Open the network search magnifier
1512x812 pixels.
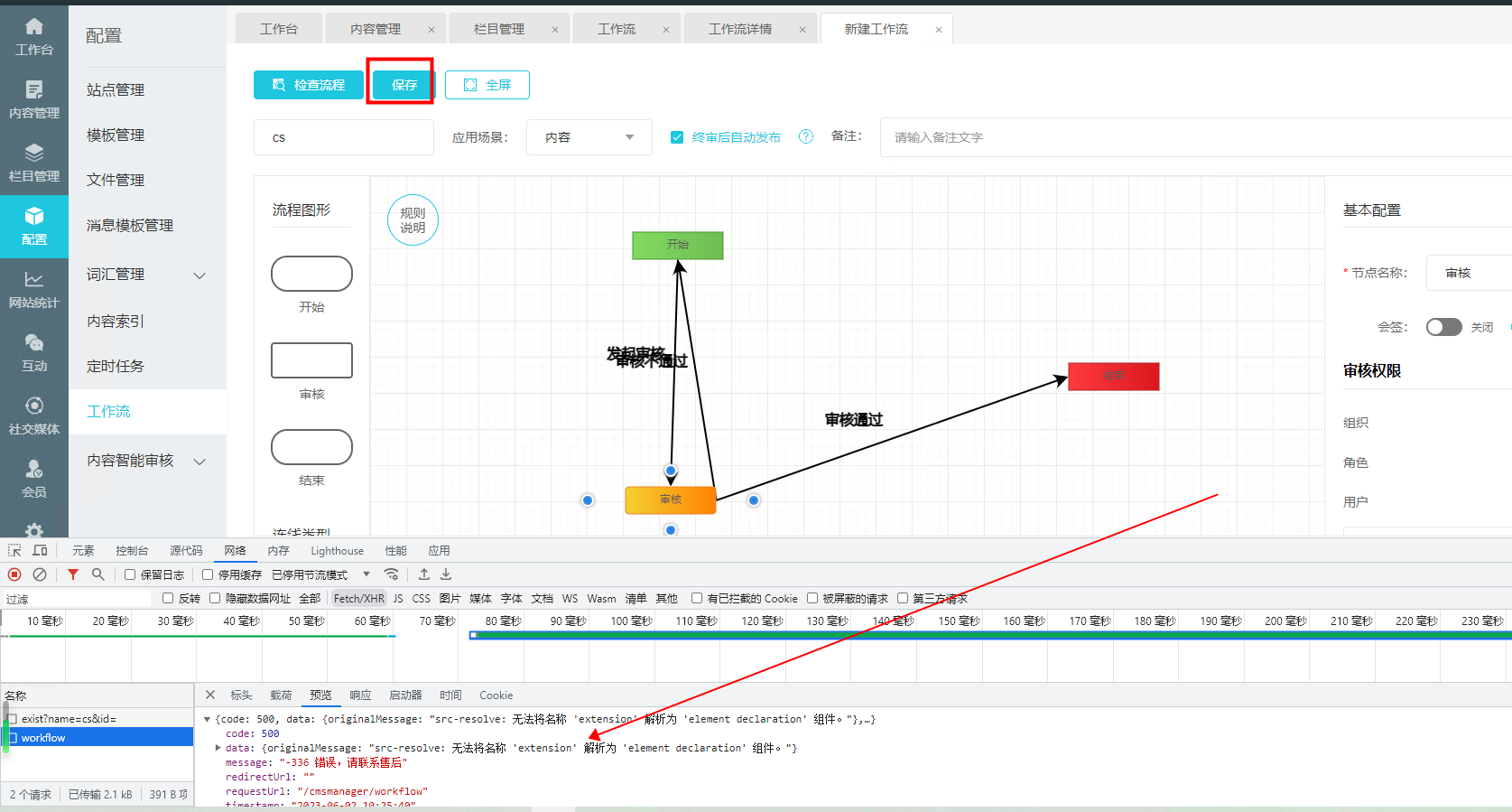point(98,574)
